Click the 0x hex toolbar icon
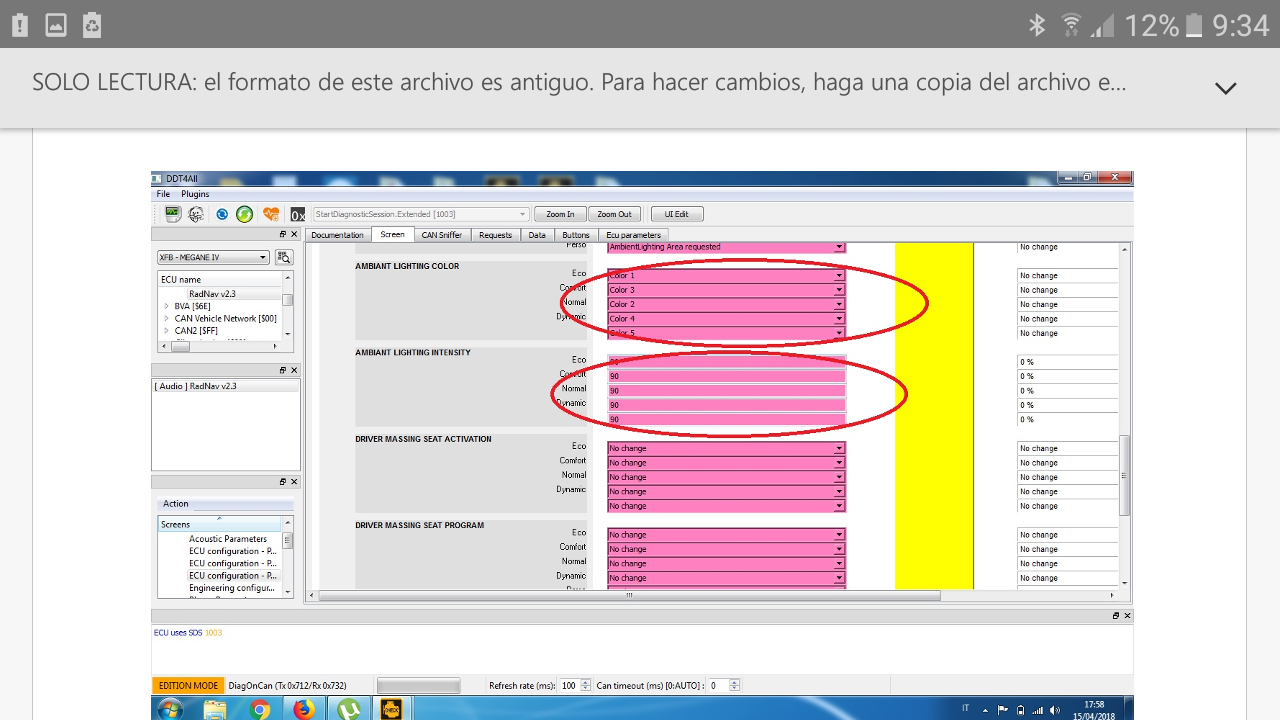Image resolution: width=1280 pixels, height=720 pixels. [x=298, y=214]
